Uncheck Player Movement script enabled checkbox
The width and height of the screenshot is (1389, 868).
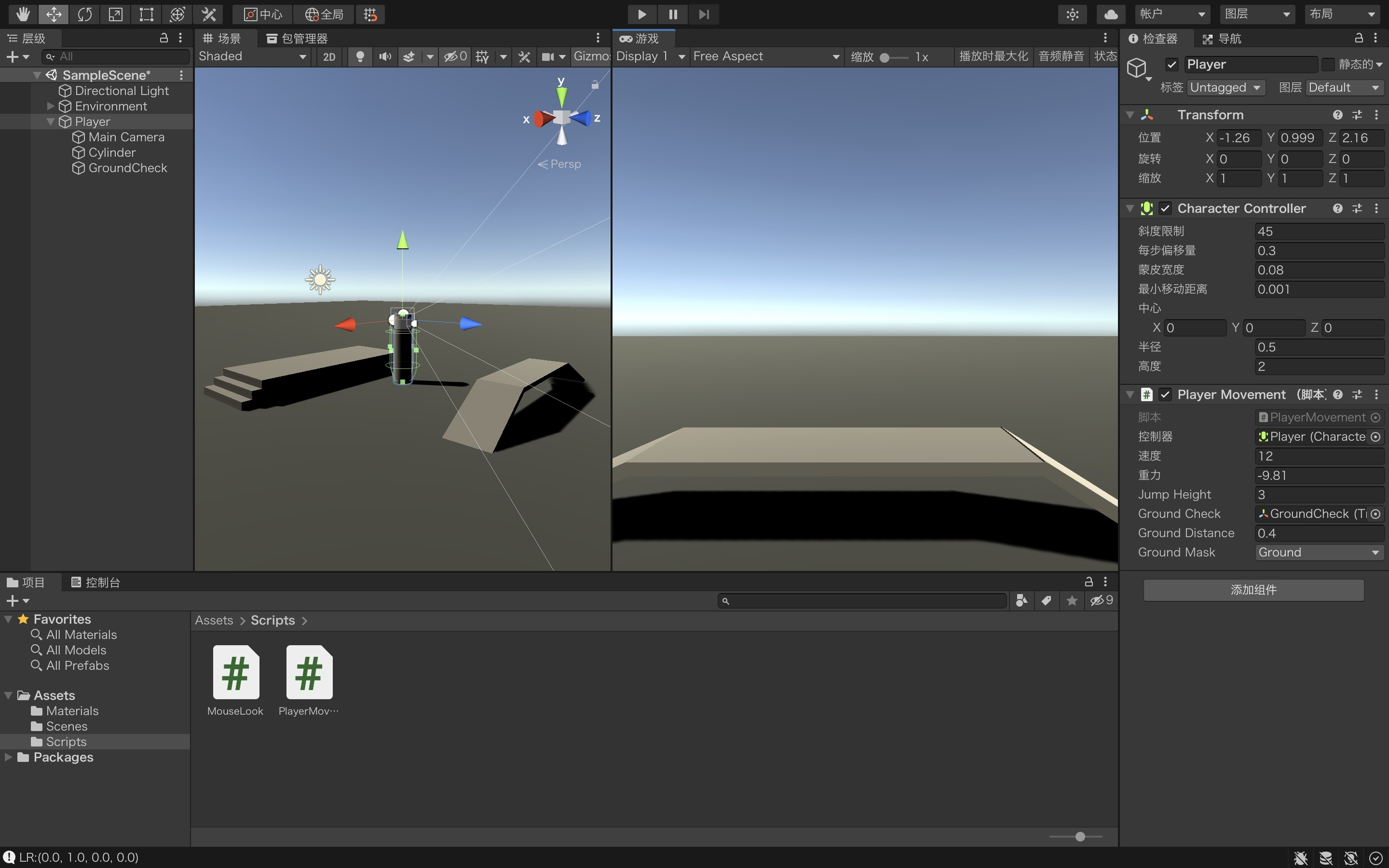(x=1165, y=394)
